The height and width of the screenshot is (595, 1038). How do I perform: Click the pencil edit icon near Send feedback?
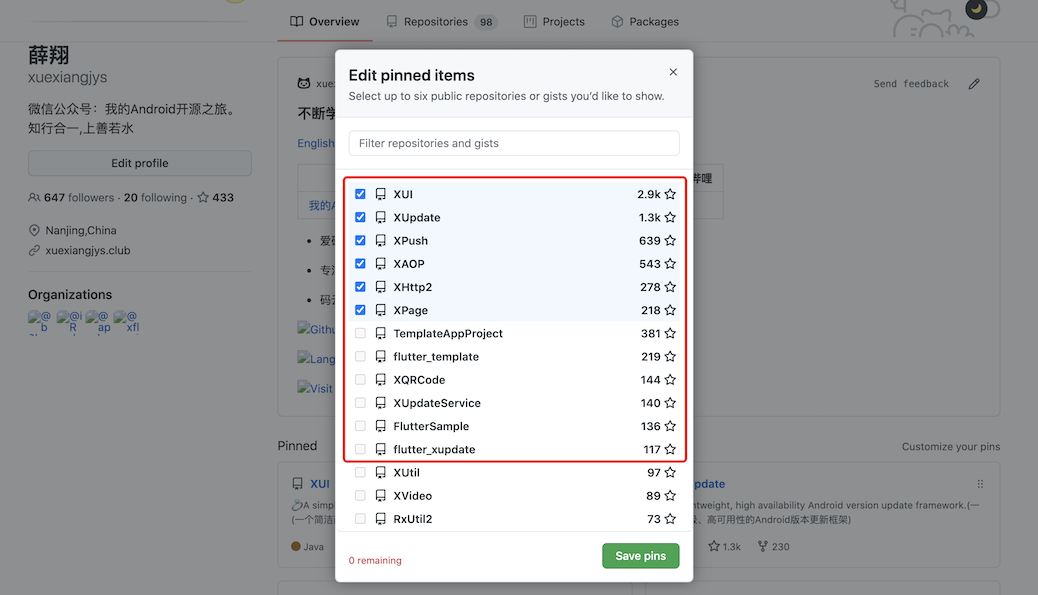click(x=974, y=84)
